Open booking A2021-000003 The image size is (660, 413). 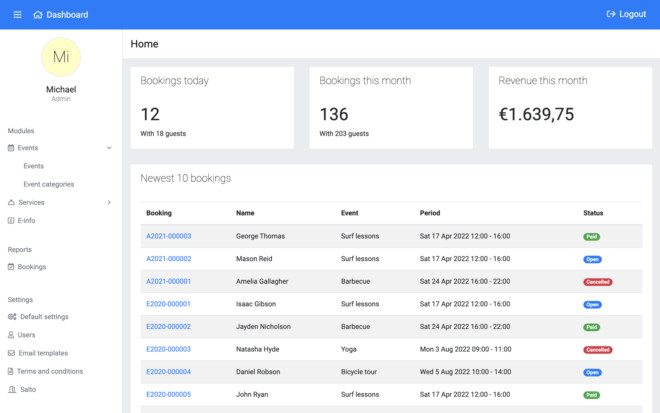[169, 236]
